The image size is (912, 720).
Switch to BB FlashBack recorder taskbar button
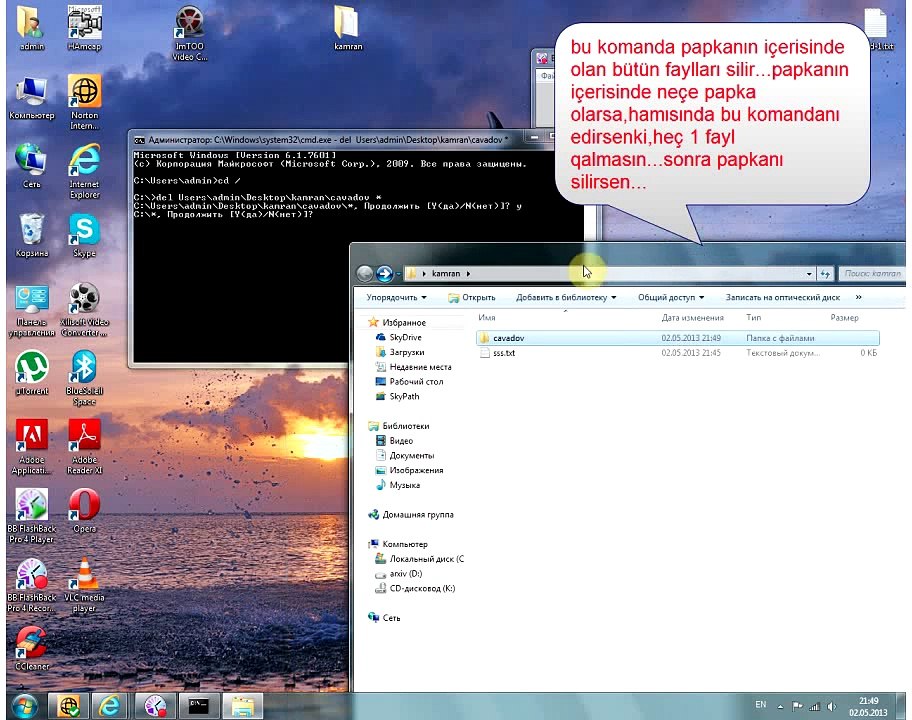[155, 706]
